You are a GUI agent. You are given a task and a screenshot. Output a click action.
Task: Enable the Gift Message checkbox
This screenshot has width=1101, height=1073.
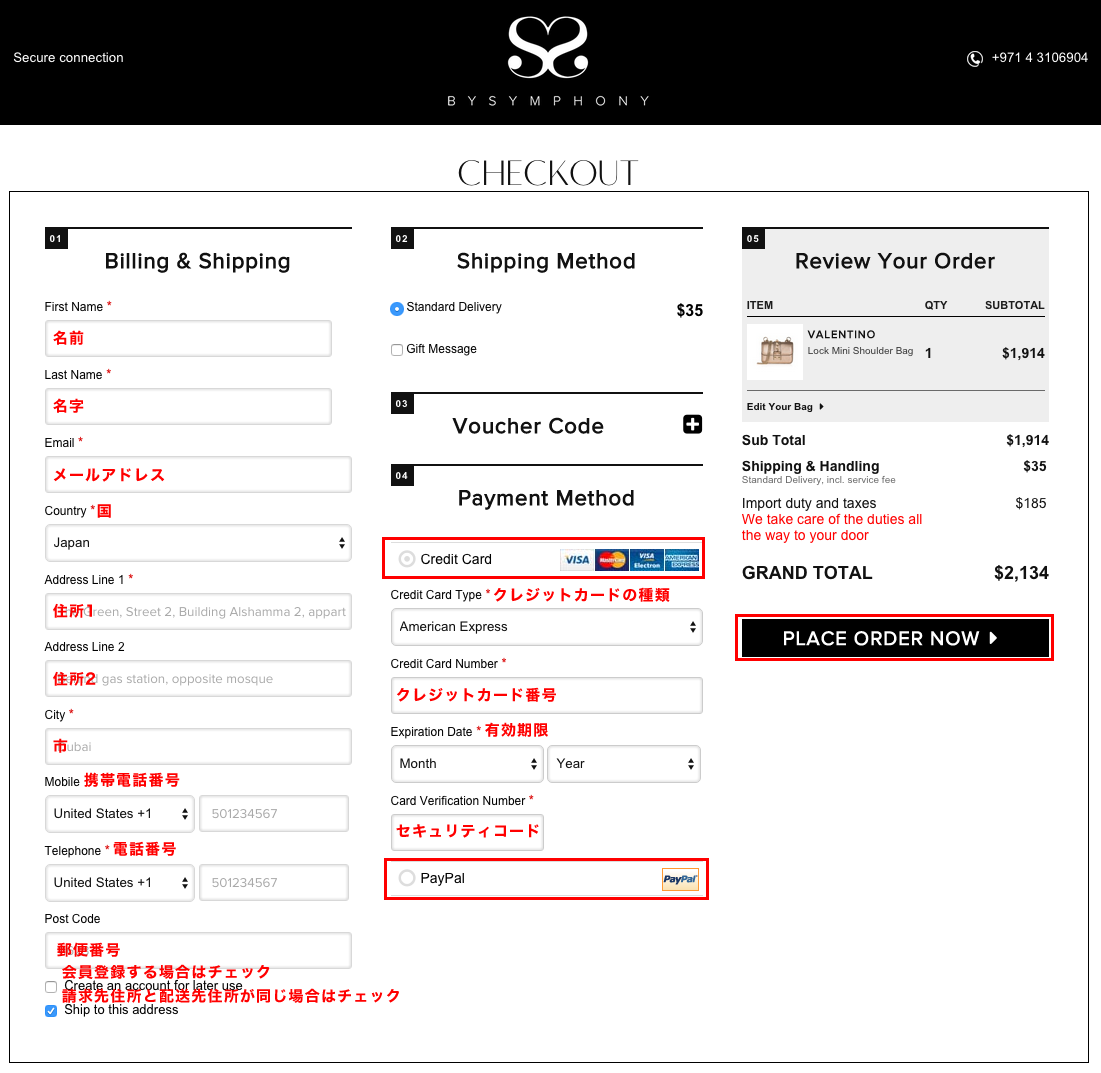point(397,350)
